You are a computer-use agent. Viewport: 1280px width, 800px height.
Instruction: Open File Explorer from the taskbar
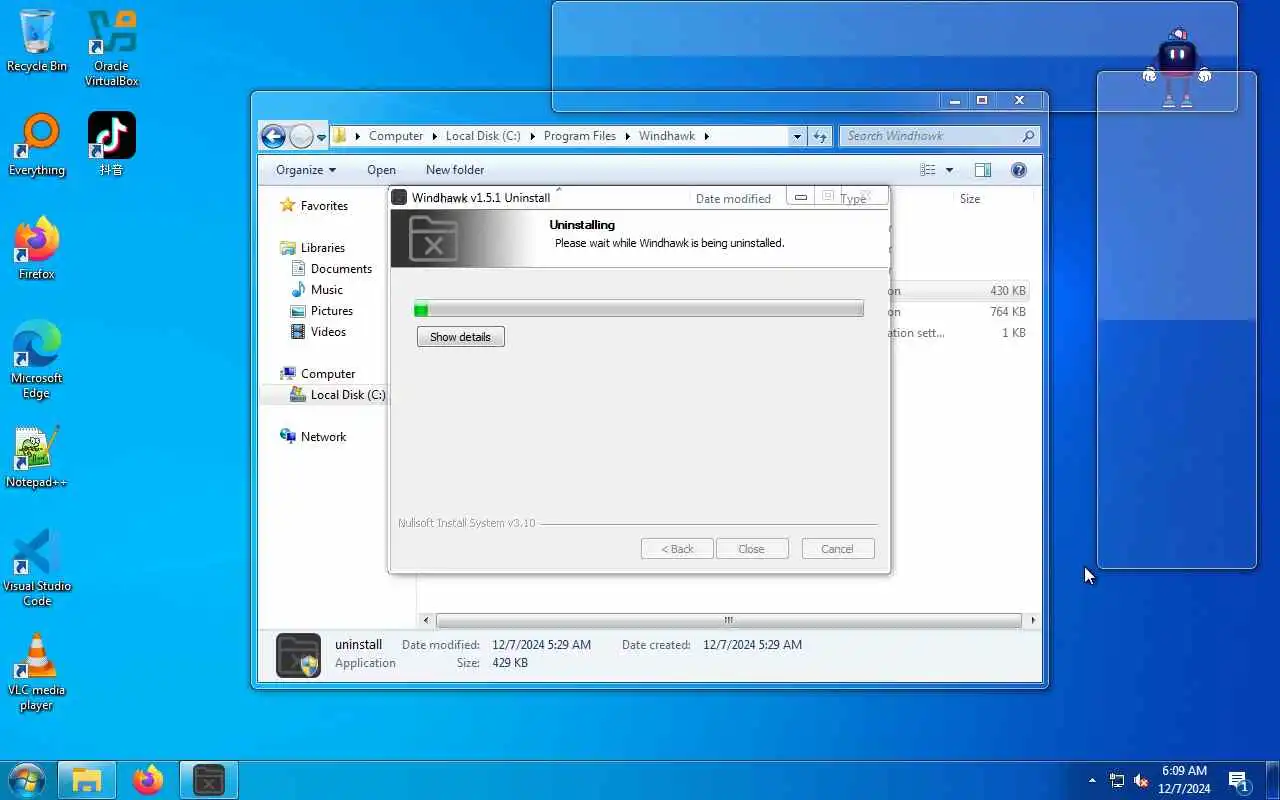87,780
